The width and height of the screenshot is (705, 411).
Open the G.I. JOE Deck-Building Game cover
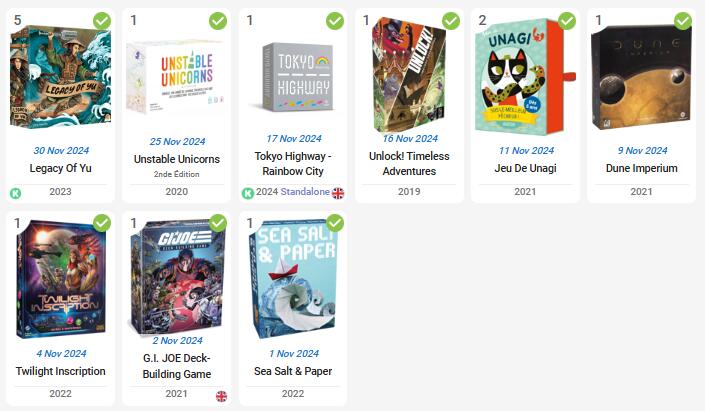pyautogui.click(x=177, y=277)
